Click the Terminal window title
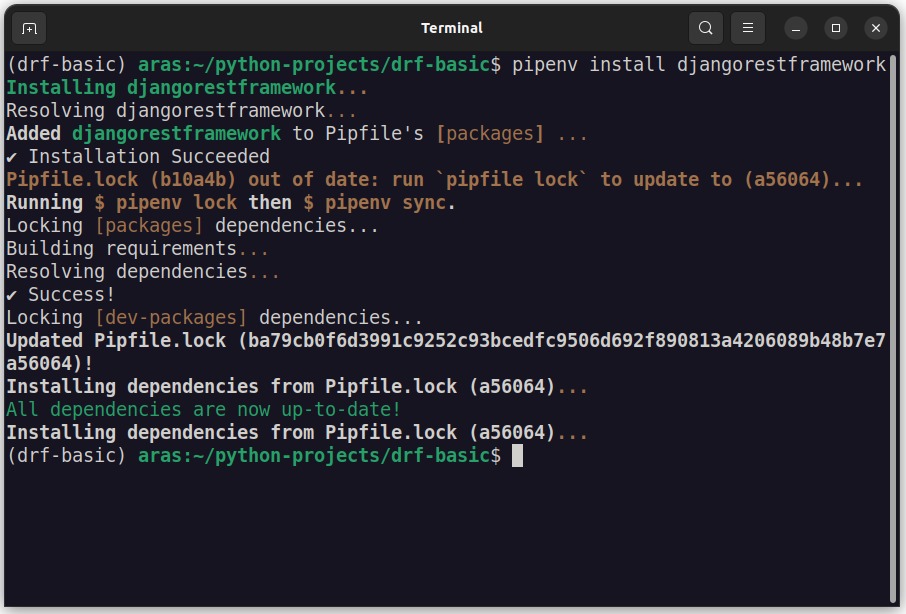Viewport: 906px width, 614px height. pos(452,28)
